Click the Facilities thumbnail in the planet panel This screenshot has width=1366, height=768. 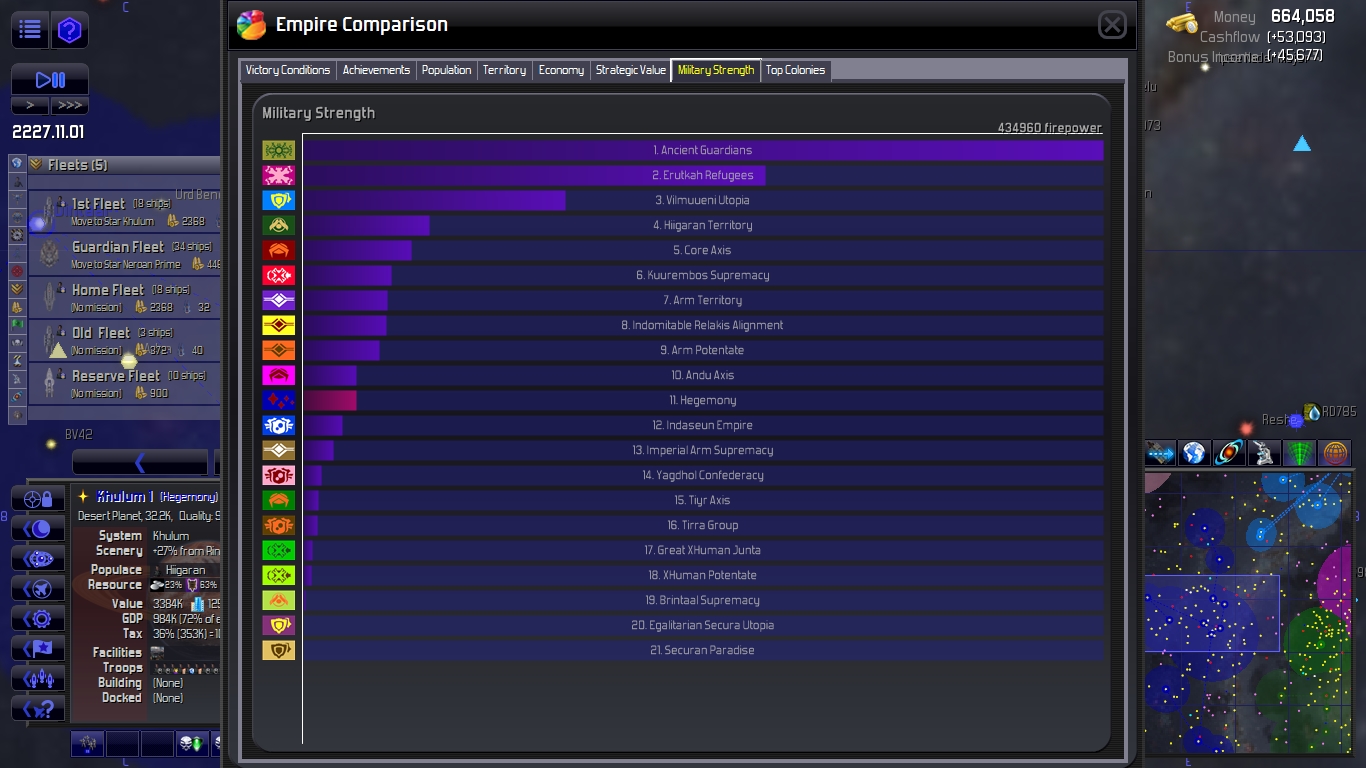[x=158, y=652]
